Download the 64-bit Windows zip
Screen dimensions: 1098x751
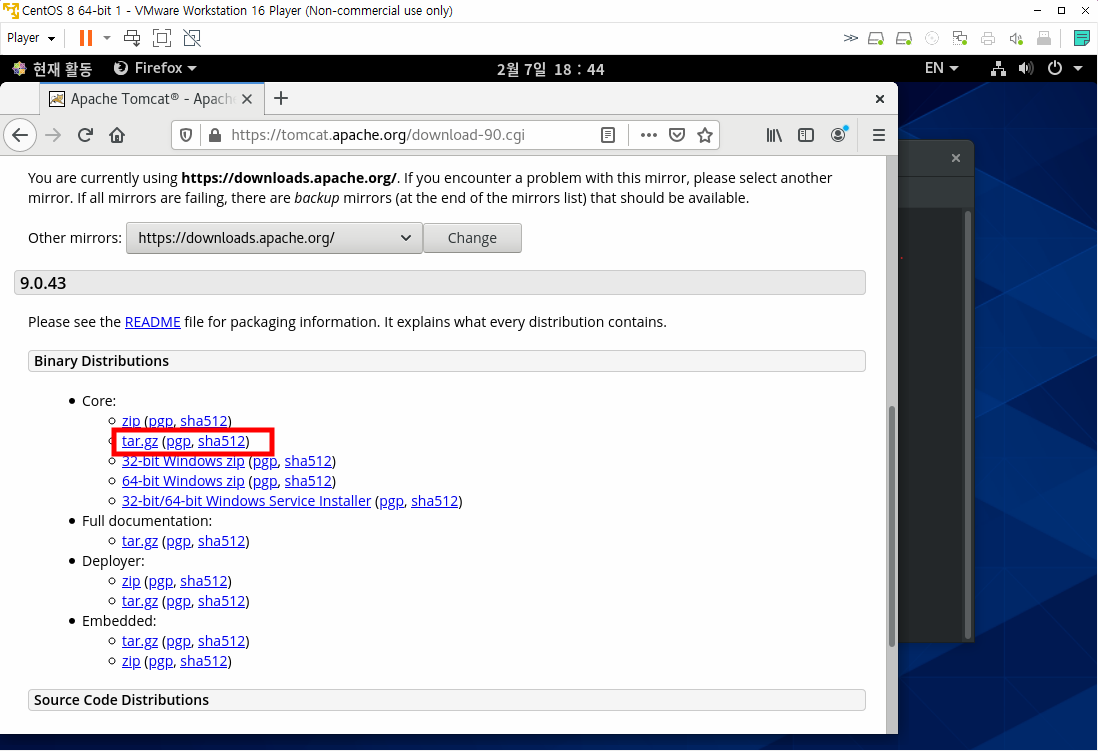tap(183, 481)
